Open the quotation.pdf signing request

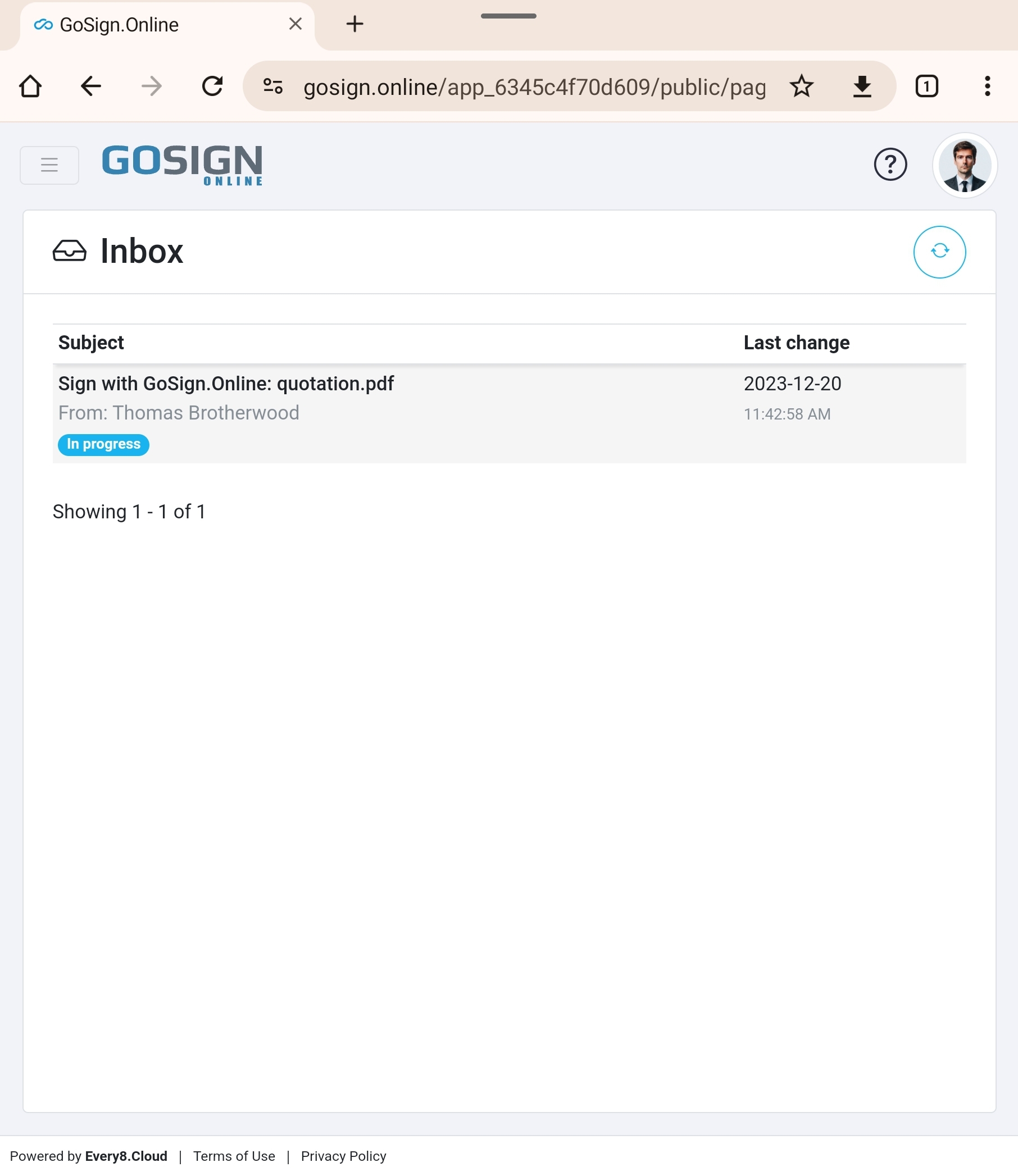(x=225, y=383)
